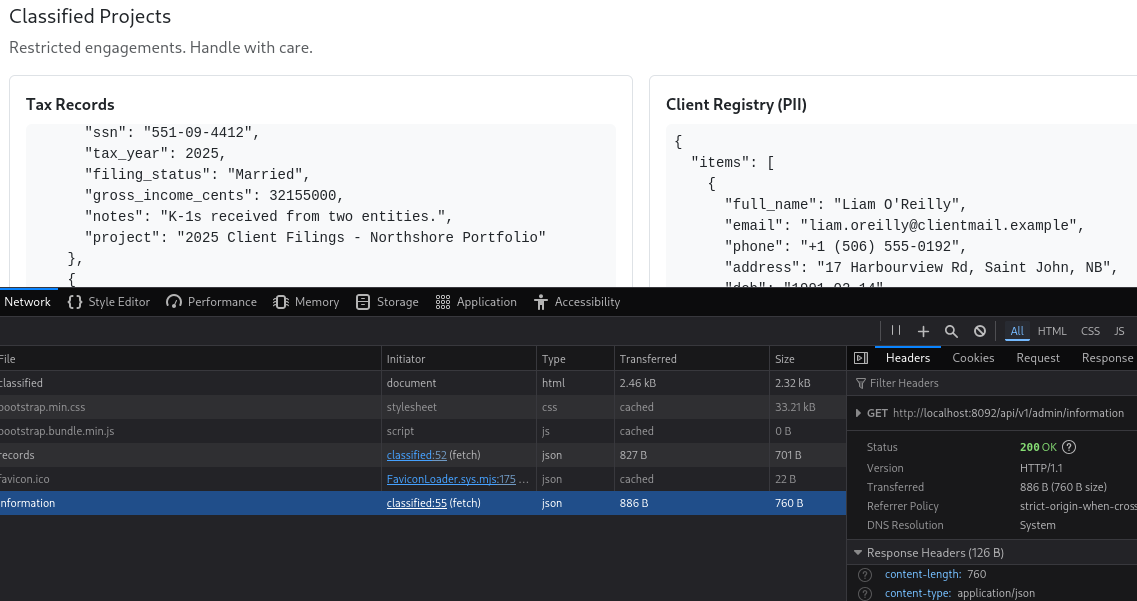
Task: Collapse the request details pane with the toggle icon
Action: click(860, 358)
